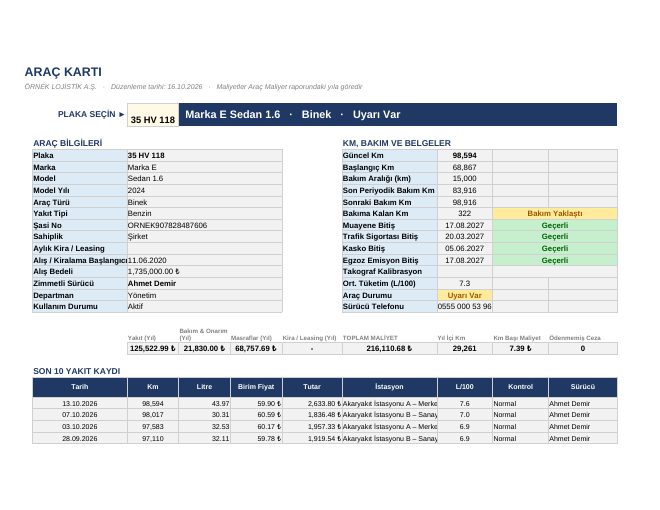Select Kullanım Durumu value Aktif
Image resolution: width=660 pixels, height=510 pixels.
(205, 306)
